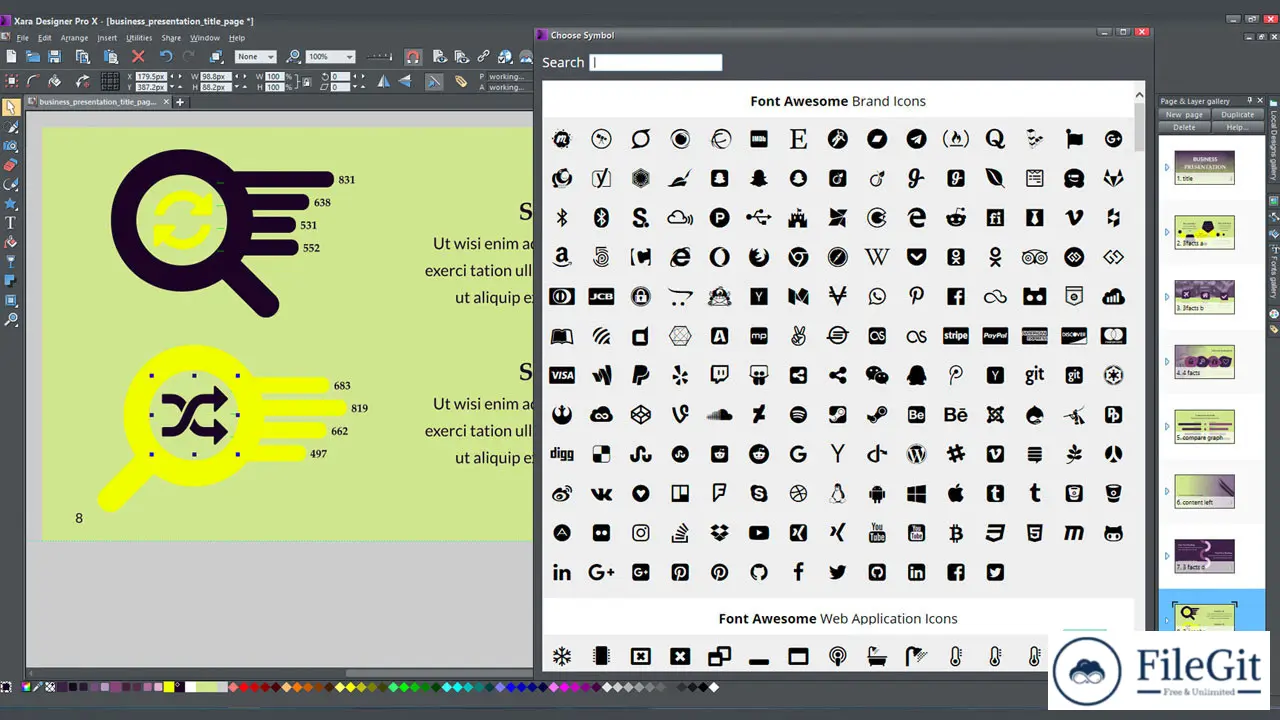This screenshot has width=1280, height=720.
Task: Click the Search field in Choose Symbol
Action: pos(656,62)
